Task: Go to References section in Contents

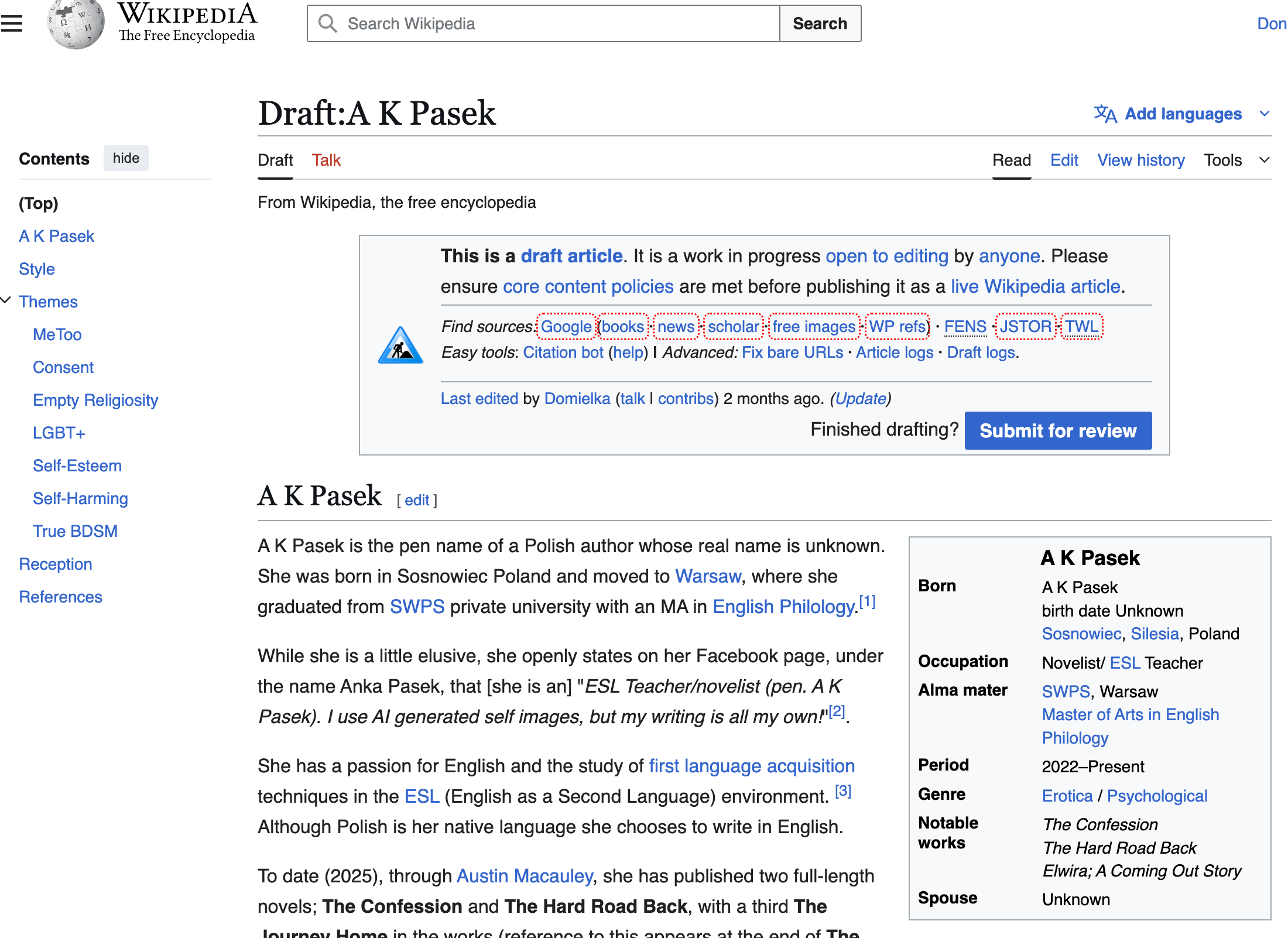Action: tap(60, 597)
